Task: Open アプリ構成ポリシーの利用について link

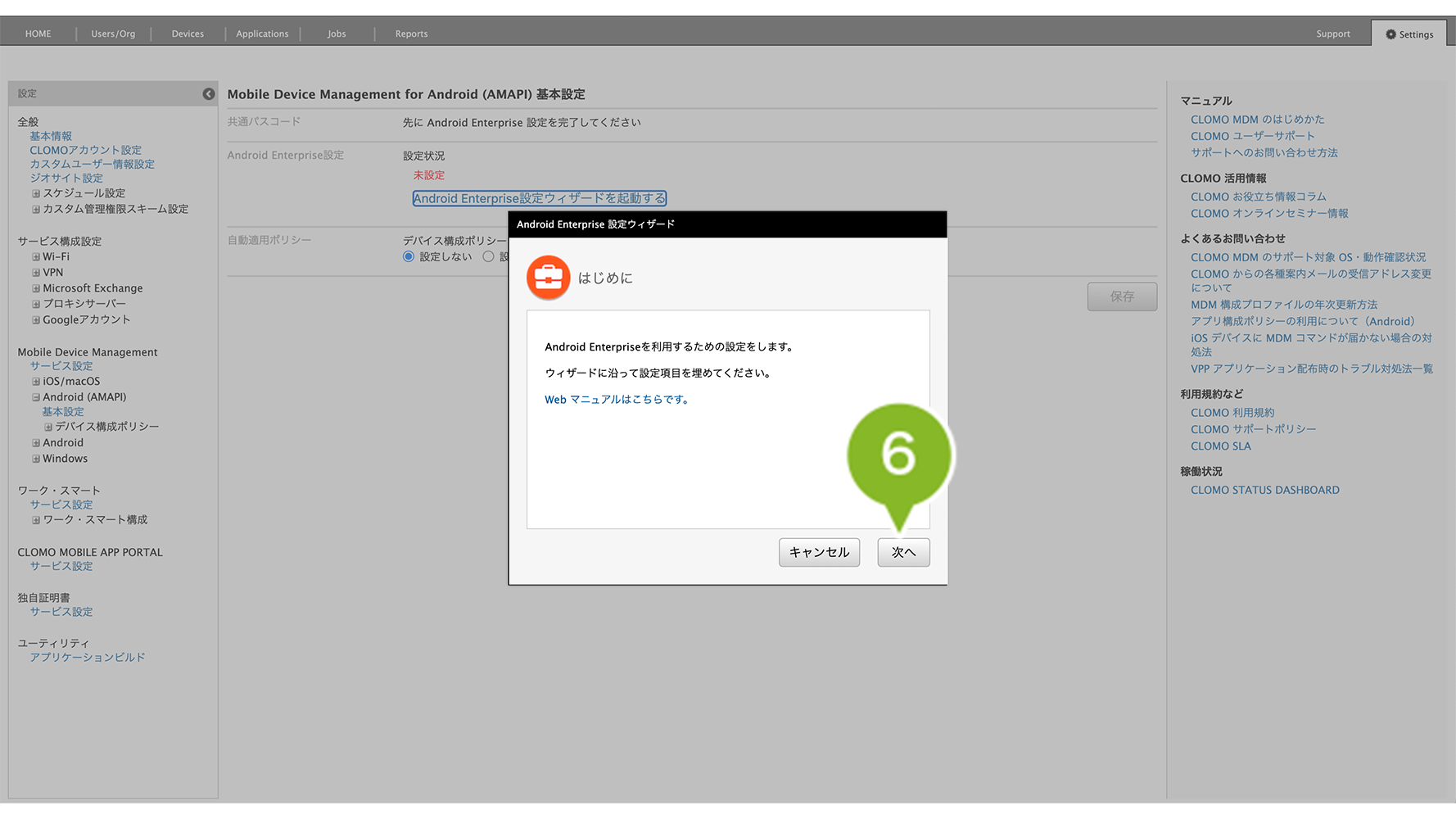Action: point(1303,321)
